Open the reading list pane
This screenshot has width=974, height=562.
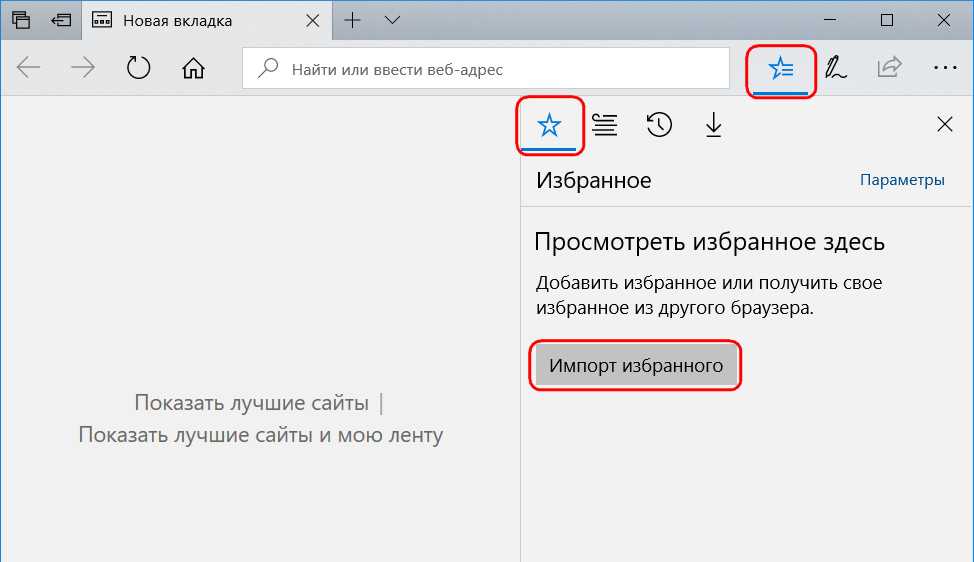[x=604, y=125]
